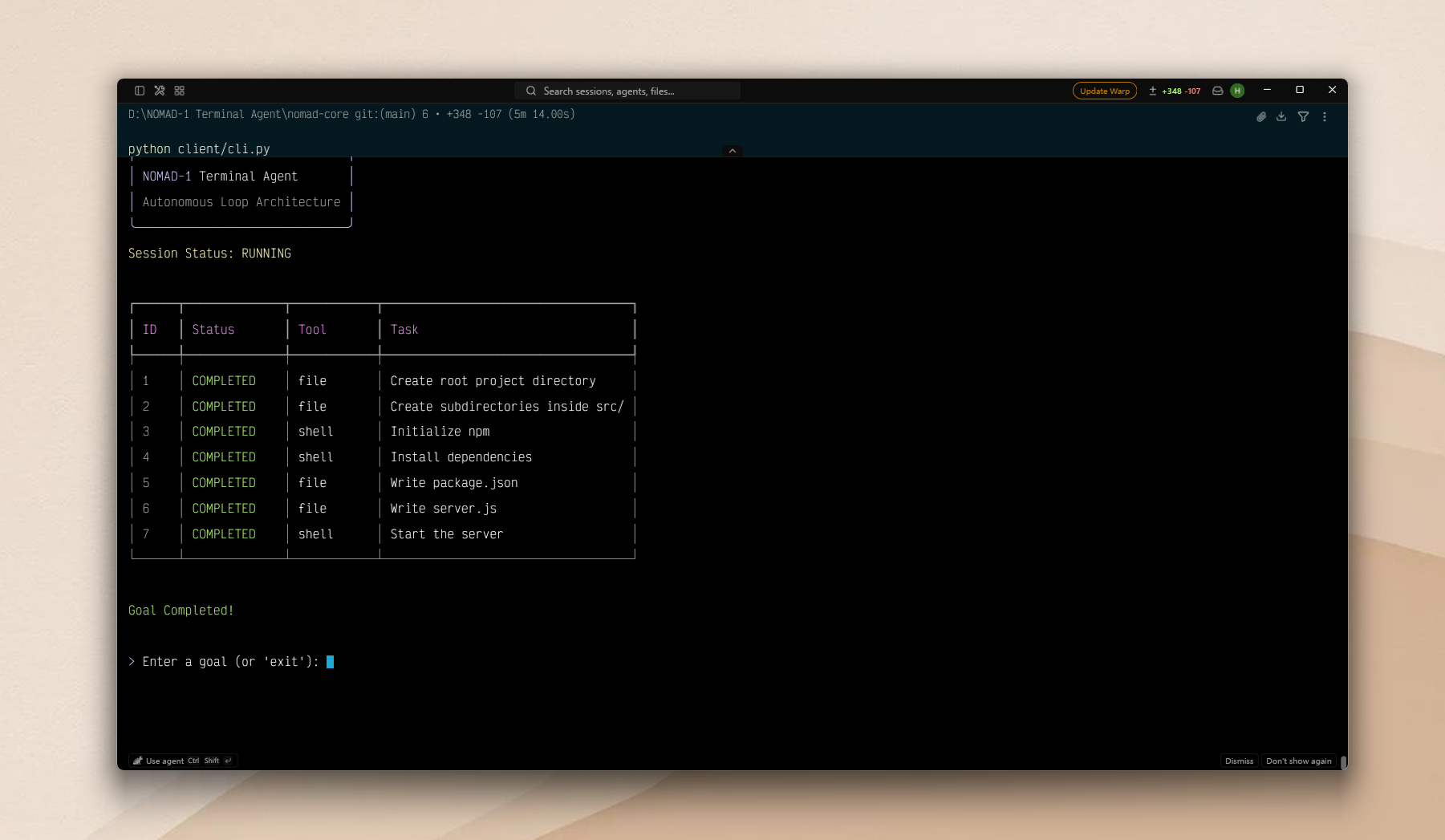Maximize the Warp window

[1300, 90]
